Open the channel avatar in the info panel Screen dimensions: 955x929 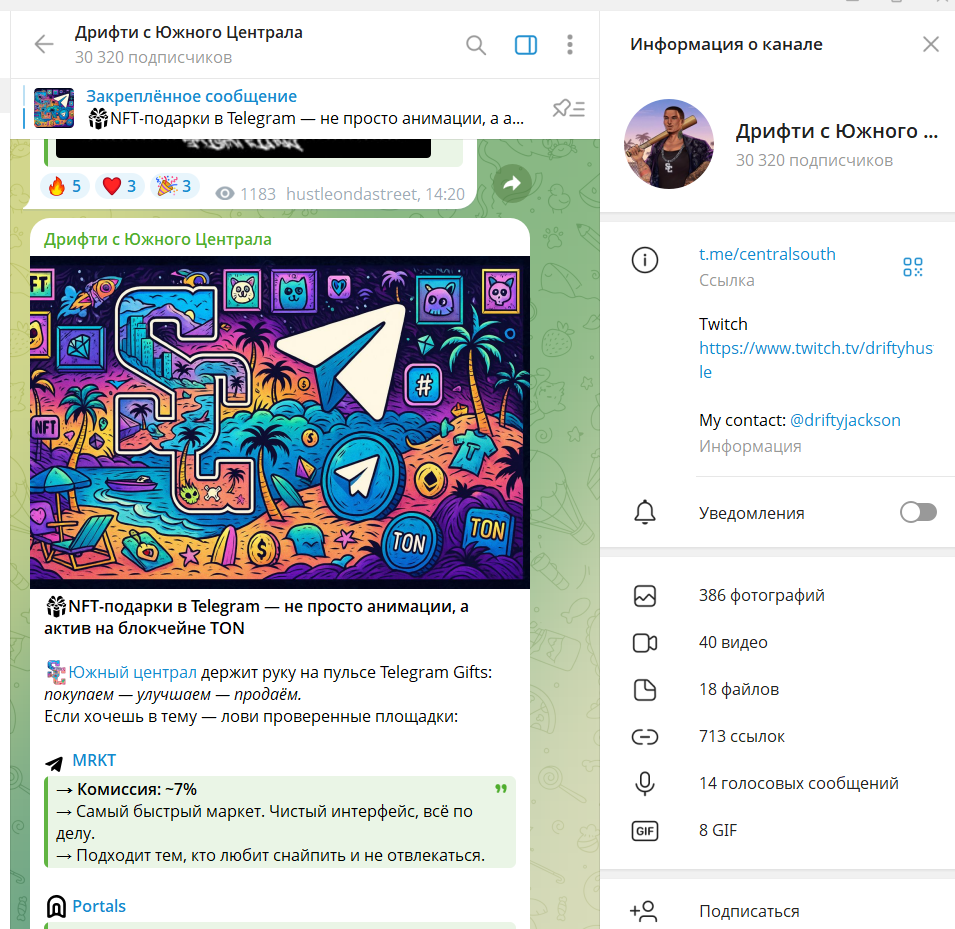669,144
